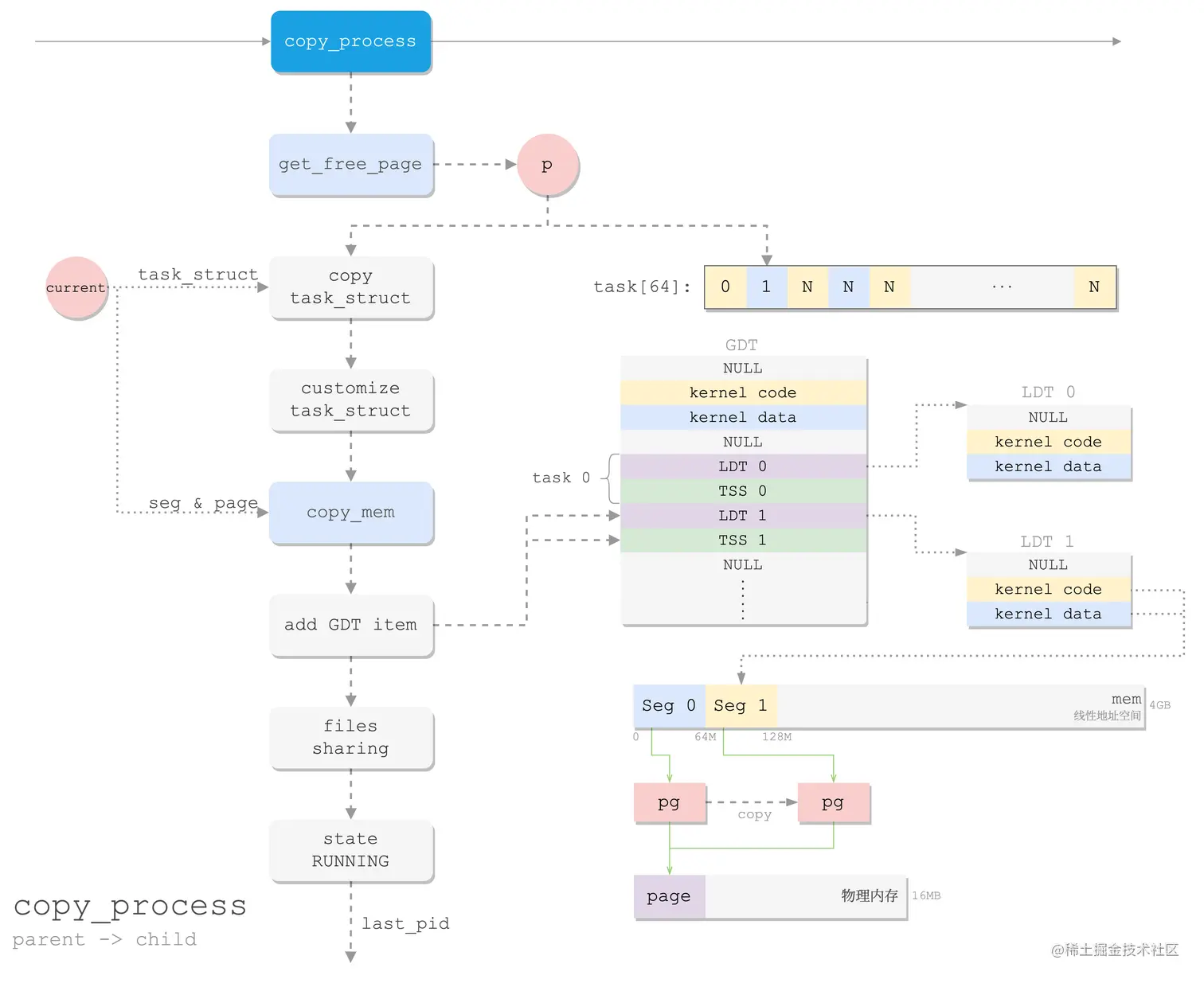Click task array cell 1

click(x=767, y=287)
